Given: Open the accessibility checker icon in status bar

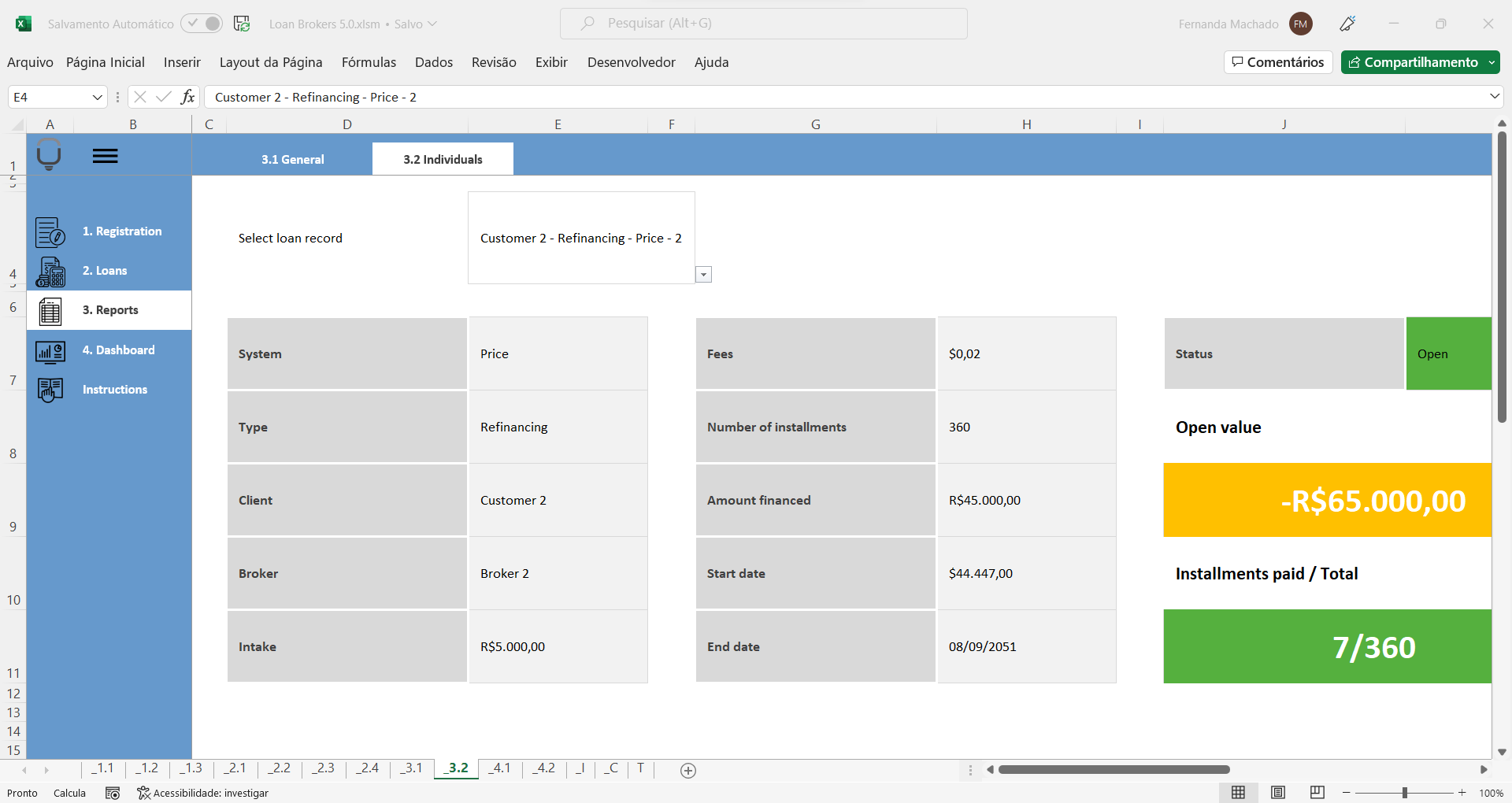Looking at the screenshot, I should point(143,793).
